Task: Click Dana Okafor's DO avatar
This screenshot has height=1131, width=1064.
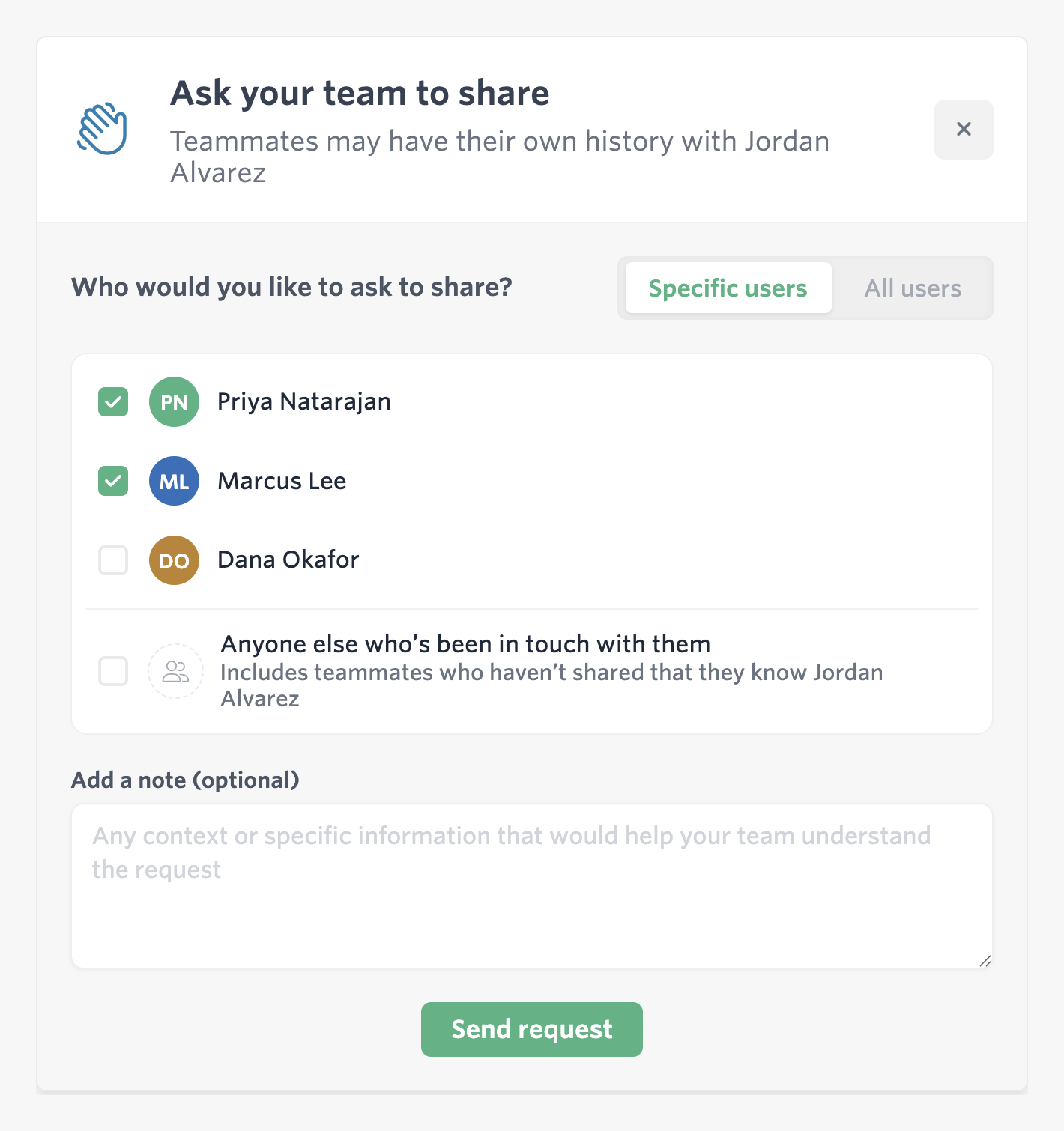Action: [x=174, y=560]
